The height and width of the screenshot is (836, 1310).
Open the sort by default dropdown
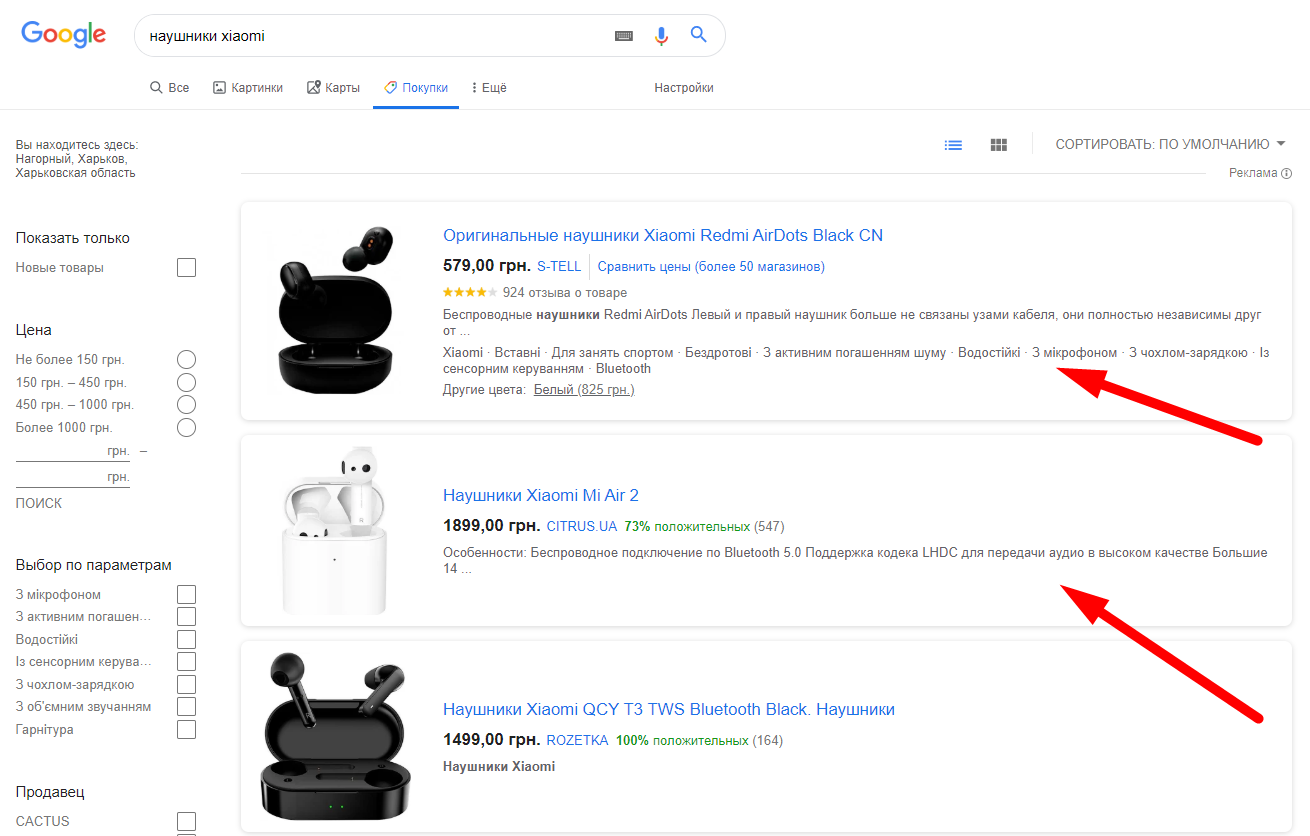[x=1170, y=145]
